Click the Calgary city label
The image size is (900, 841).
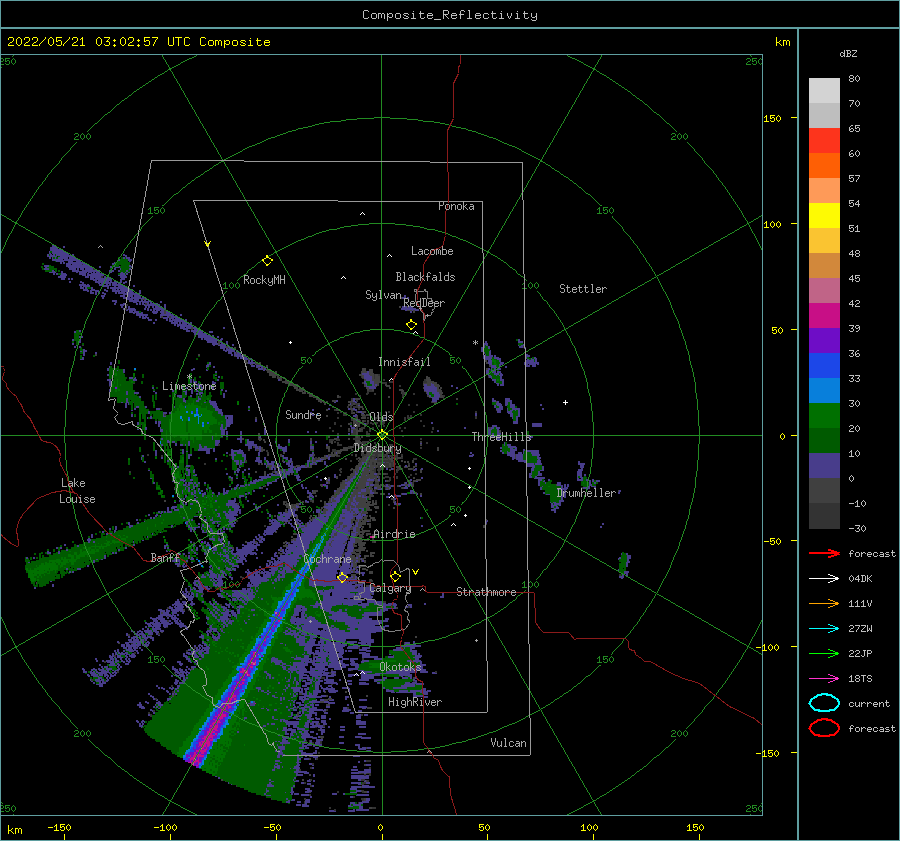390,588
